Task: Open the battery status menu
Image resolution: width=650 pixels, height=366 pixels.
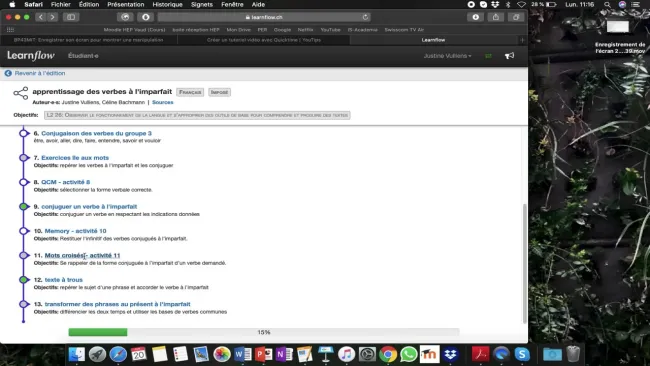Action: point(544,5)
